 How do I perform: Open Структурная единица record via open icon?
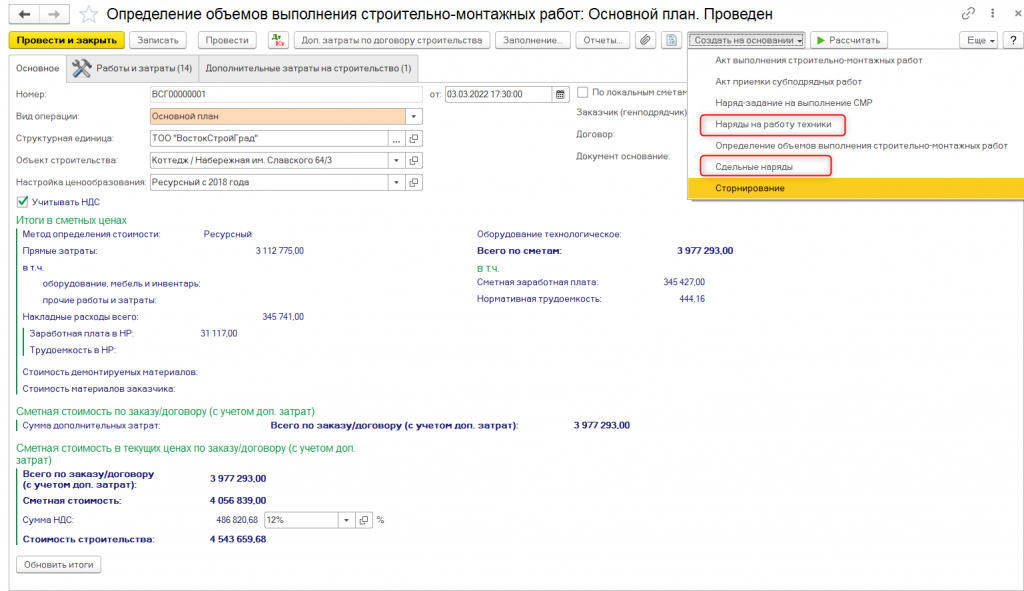click(x=413, y=138)
